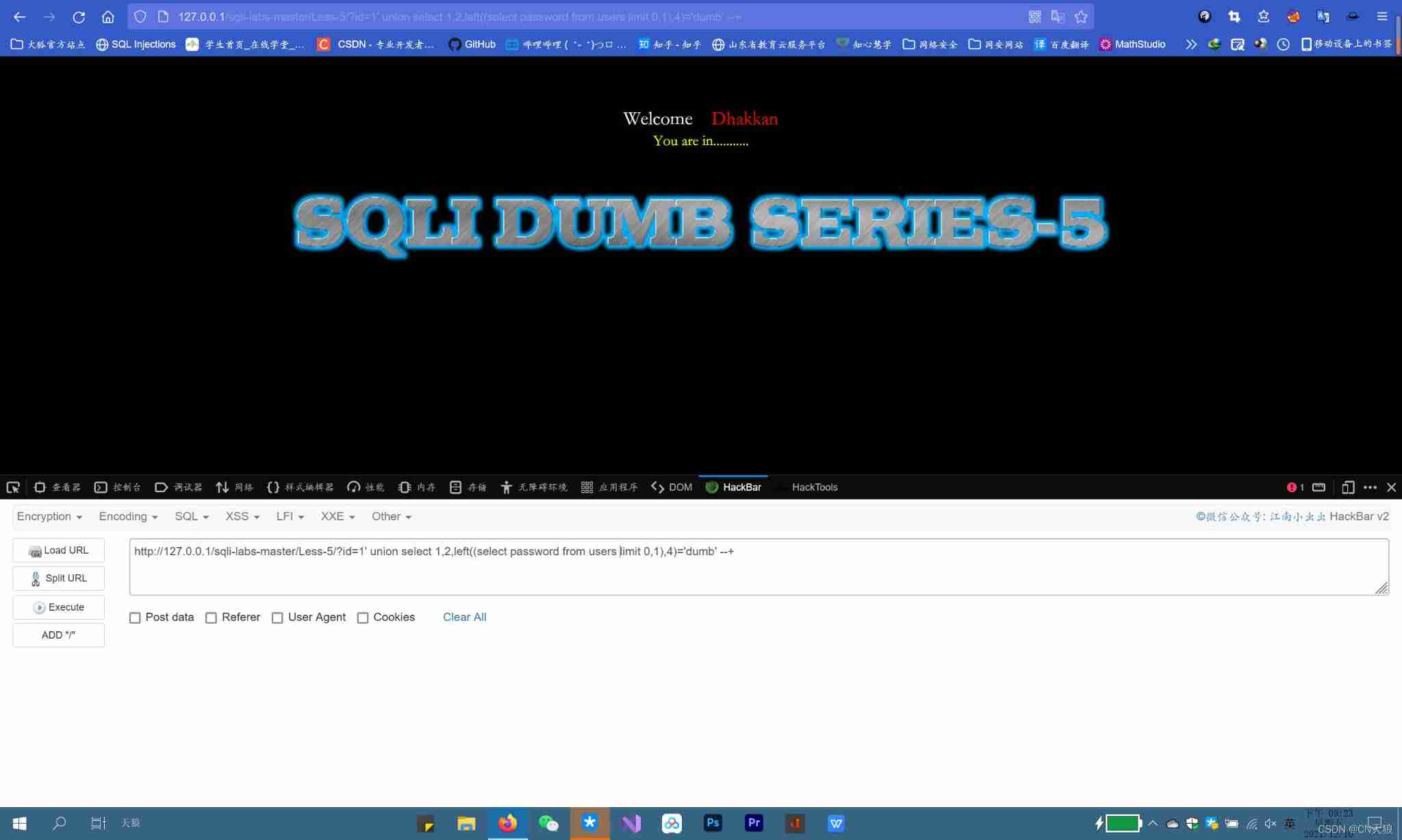Image resolution: width=1402 pixels, height=840 pixels.
Task: Open the devtools more options ellipsis
Action: coord(1370,487)
